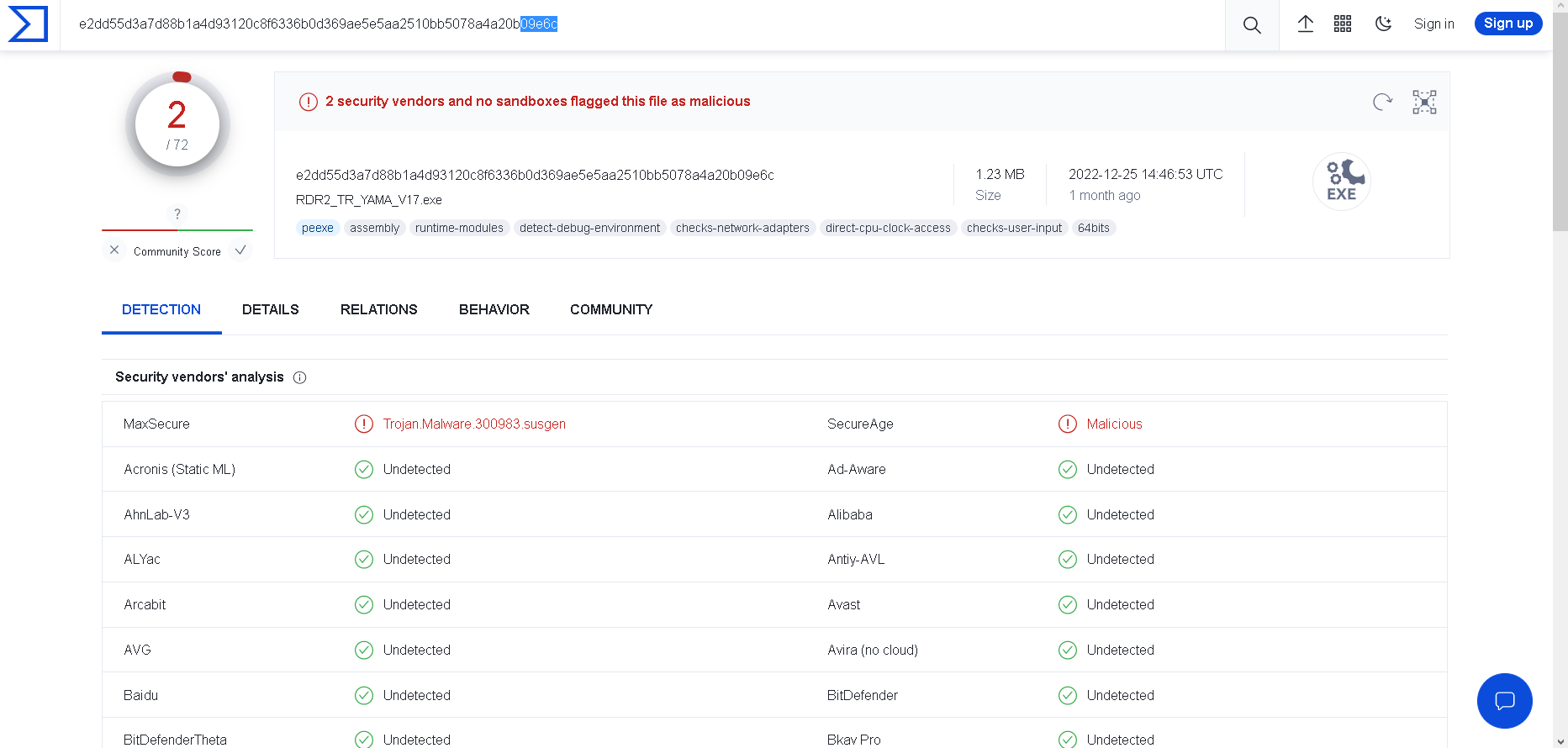Click the warning icon in the malicious banner
This screenshot has height=748, width=1568.
pyautogui.click(x=309, y=102)
